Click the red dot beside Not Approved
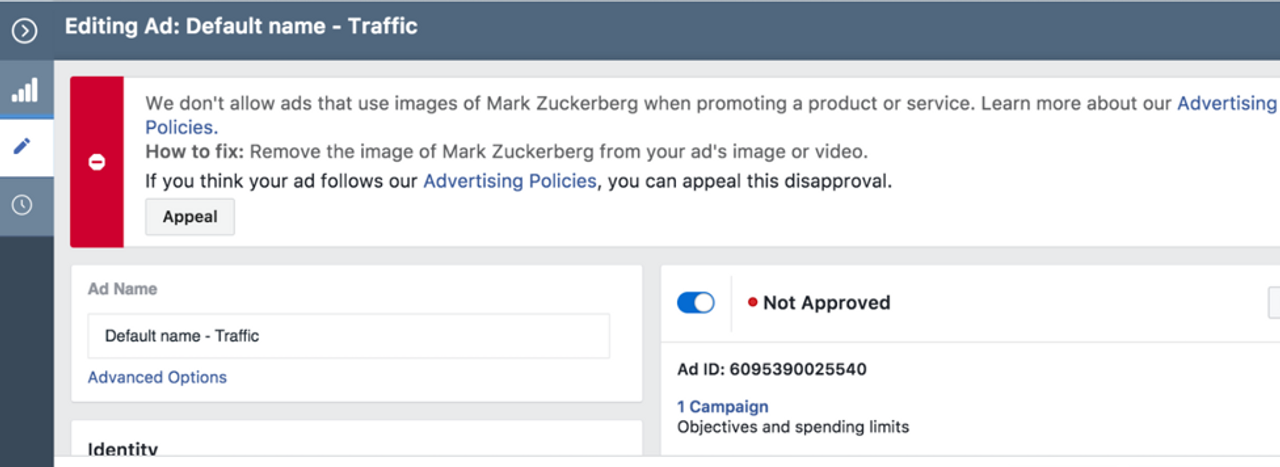The width and height of the screenshot is (1280, 467). pos(752,303)
